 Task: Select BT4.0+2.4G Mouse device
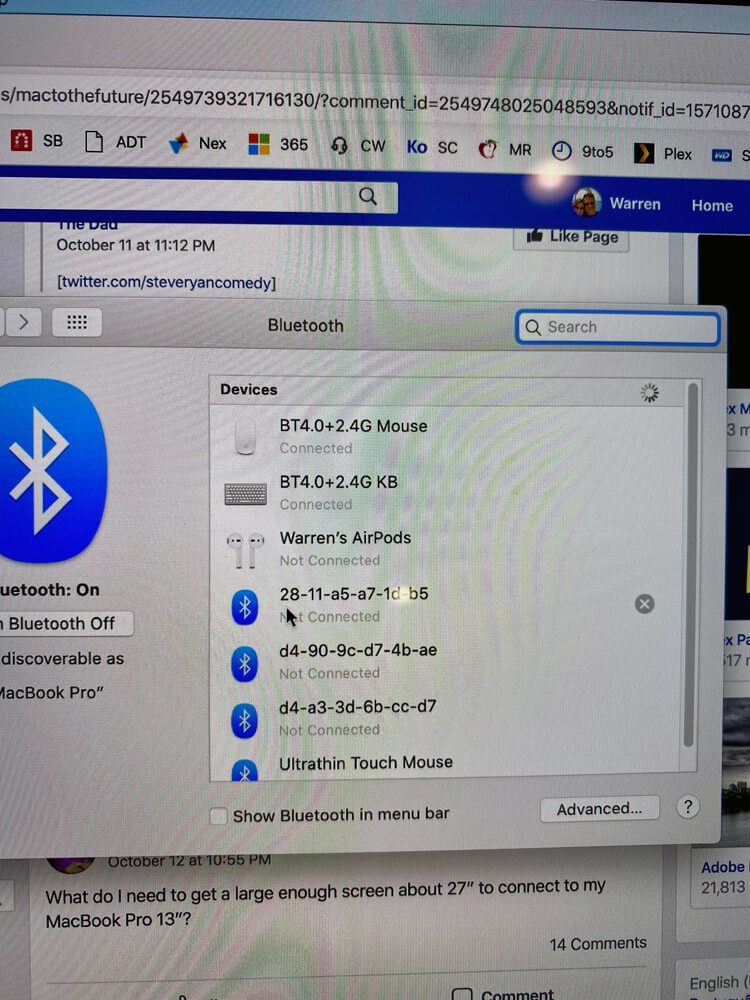point(446,436)
